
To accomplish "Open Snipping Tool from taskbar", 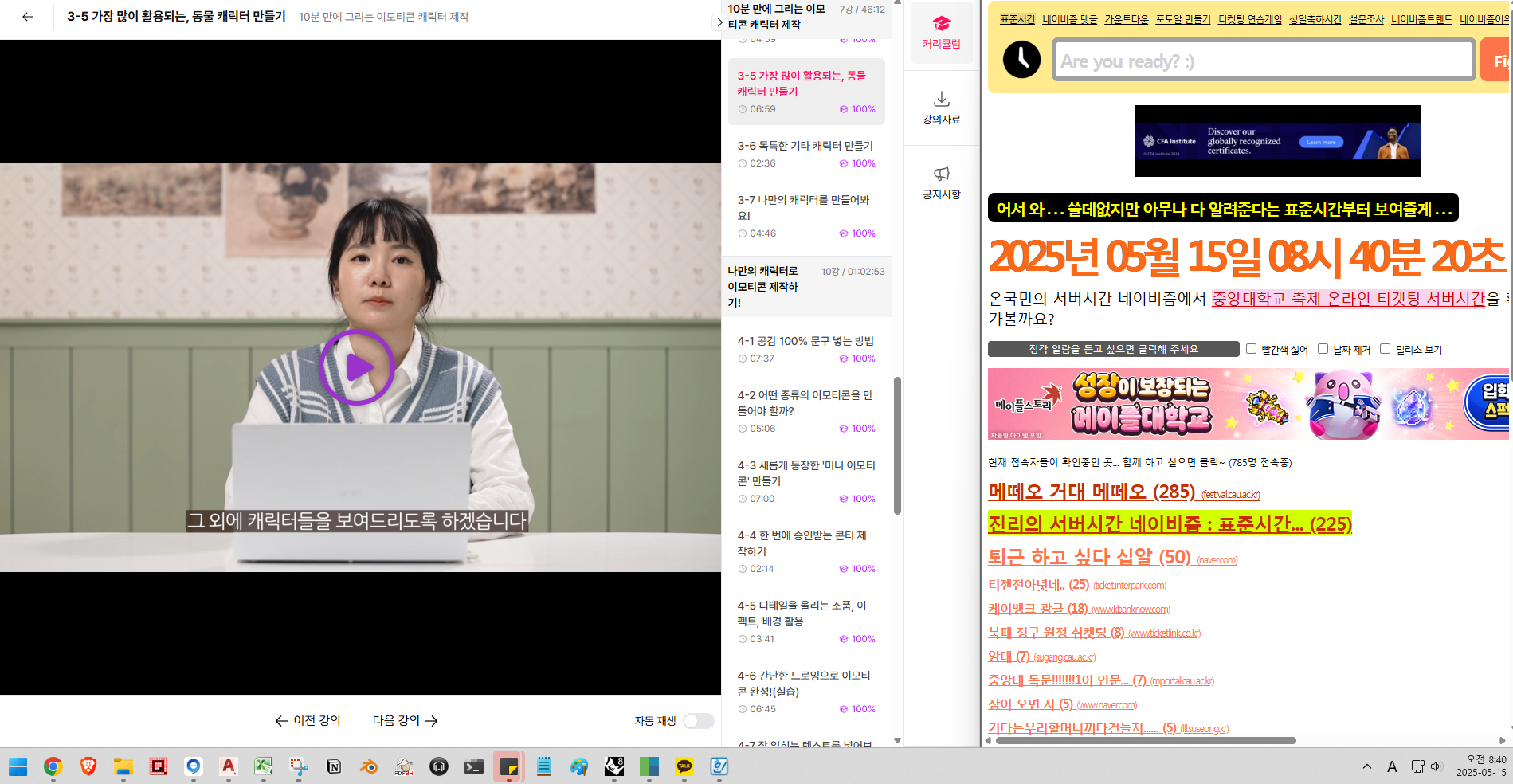I will (298, 766).
